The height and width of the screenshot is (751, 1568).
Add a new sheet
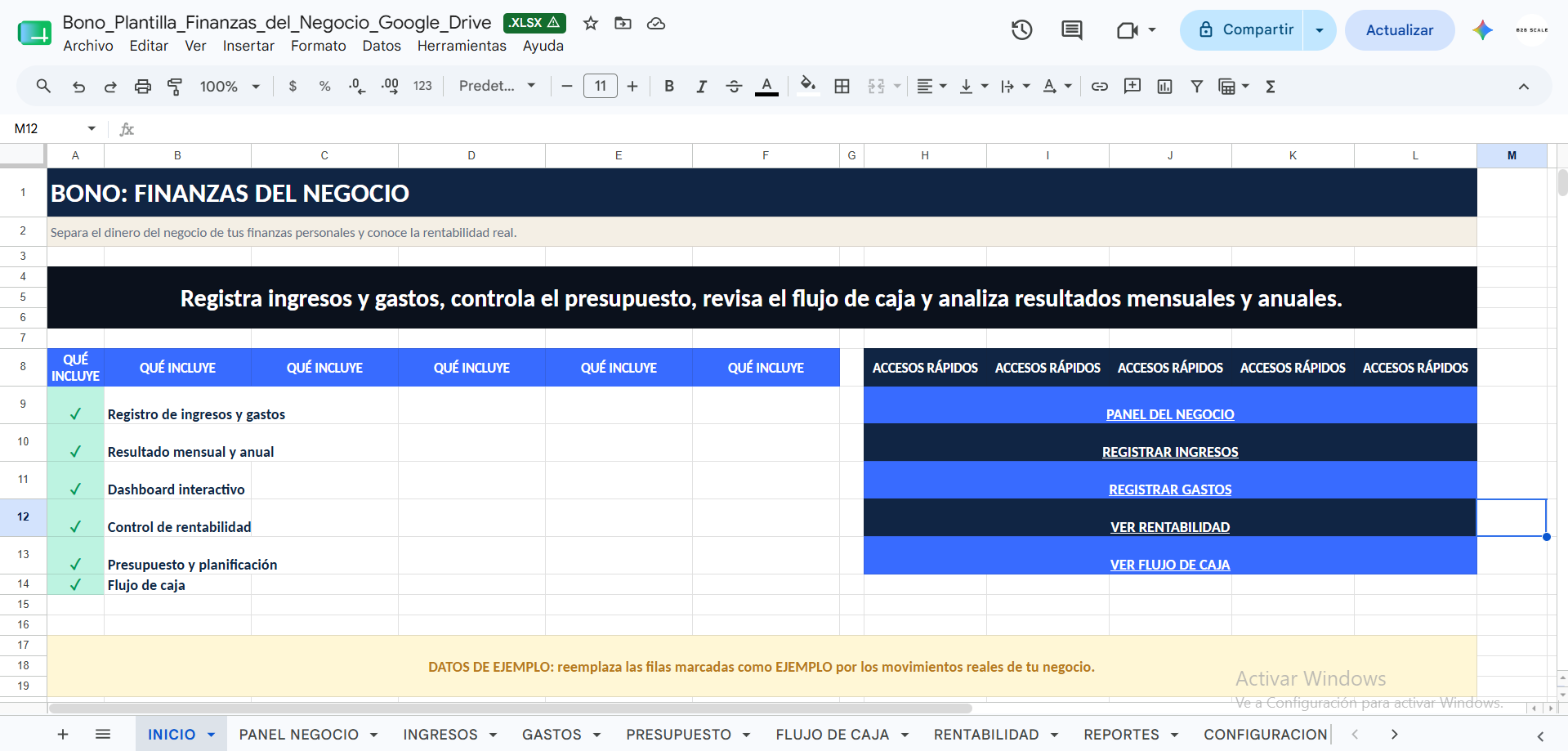pyautogui.click(x=63, y=734)
